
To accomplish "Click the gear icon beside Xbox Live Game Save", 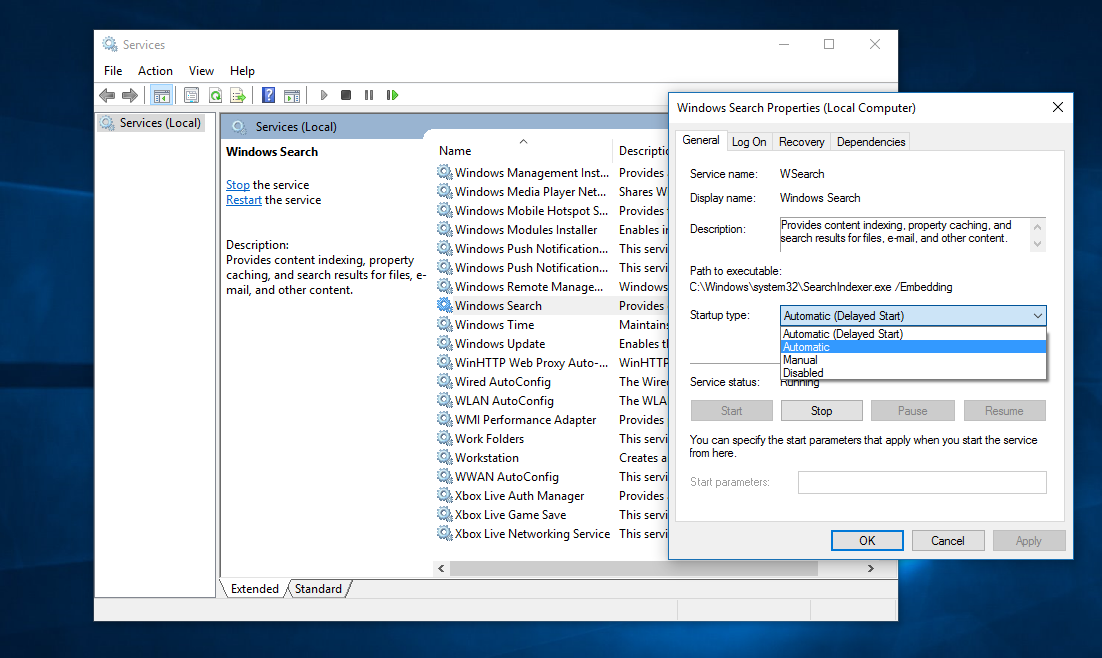I will coord(444,514).
